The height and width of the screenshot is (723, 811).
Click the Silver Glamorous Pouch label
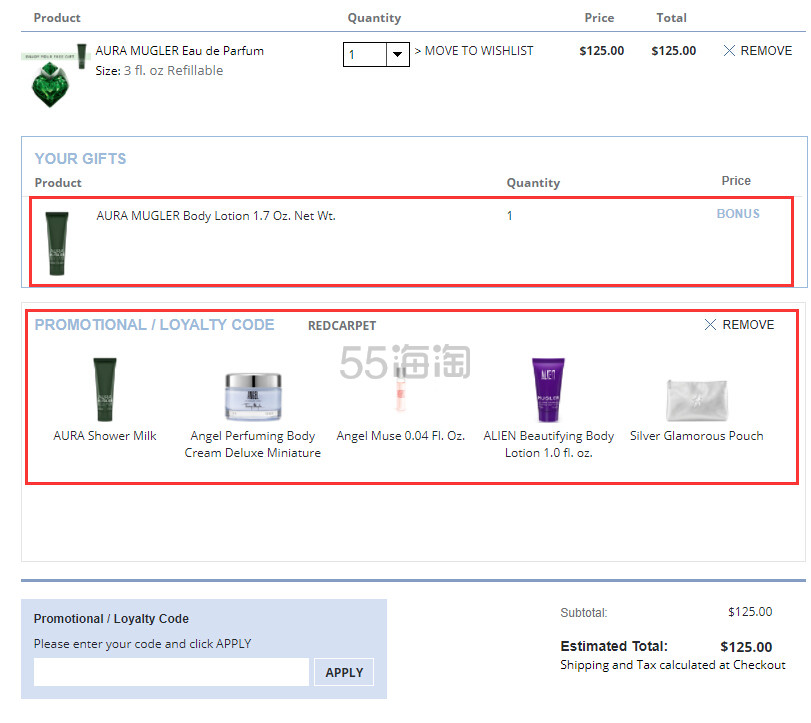[696, 436]
